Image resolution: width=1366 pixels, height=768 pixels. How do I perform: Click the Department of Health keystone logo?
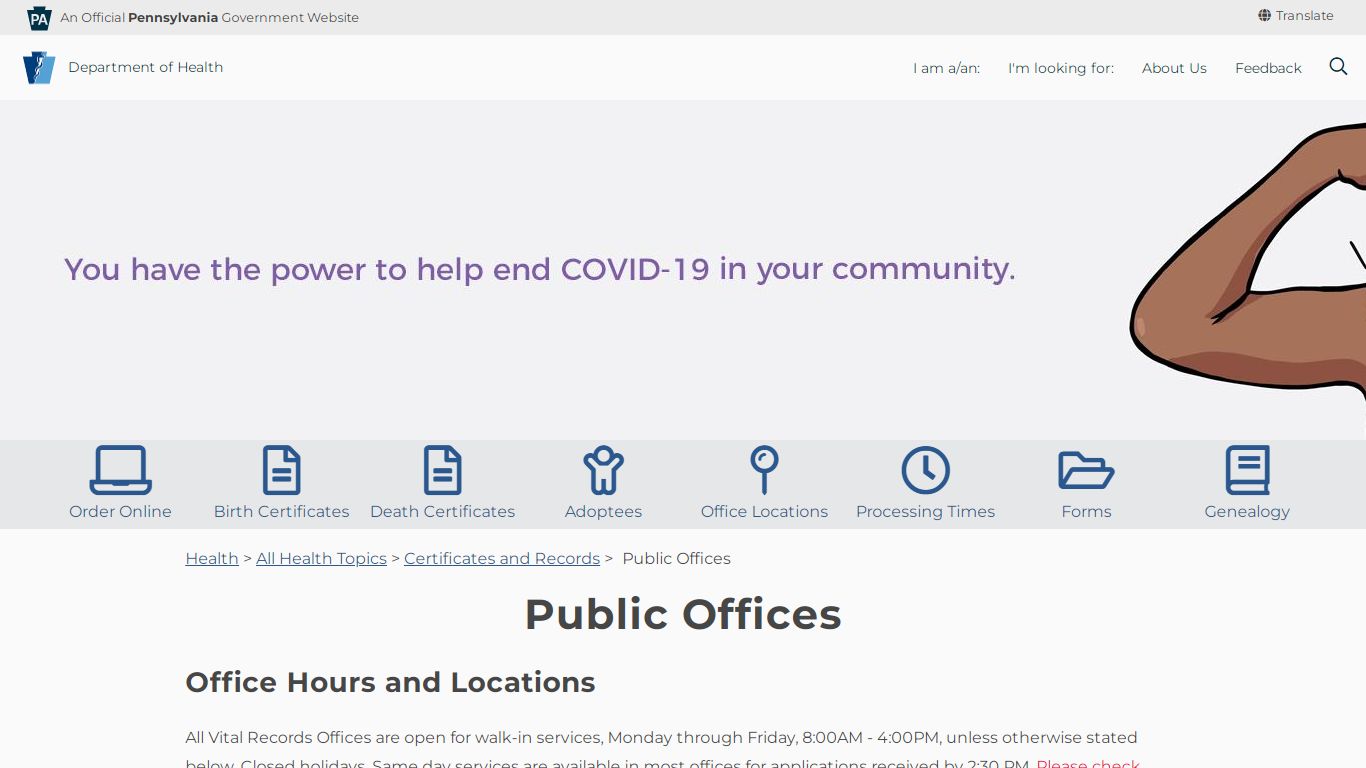point(39,68)
